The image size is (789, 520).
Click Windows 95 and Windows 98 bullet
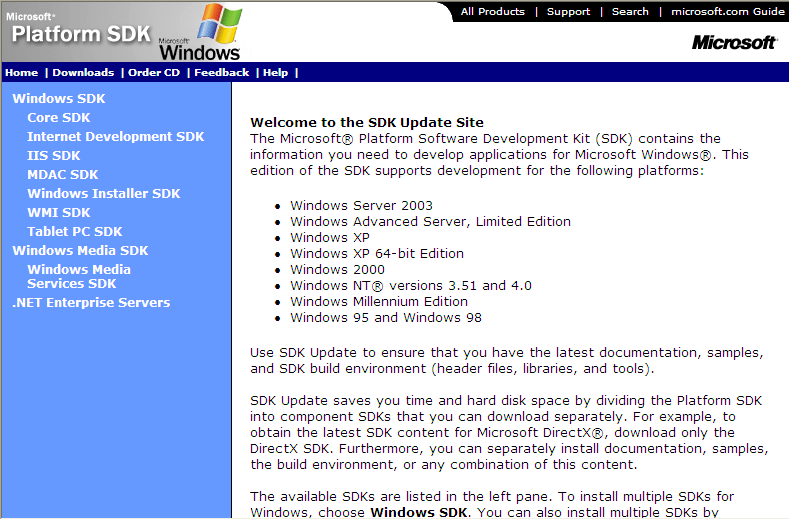(386, 318)
